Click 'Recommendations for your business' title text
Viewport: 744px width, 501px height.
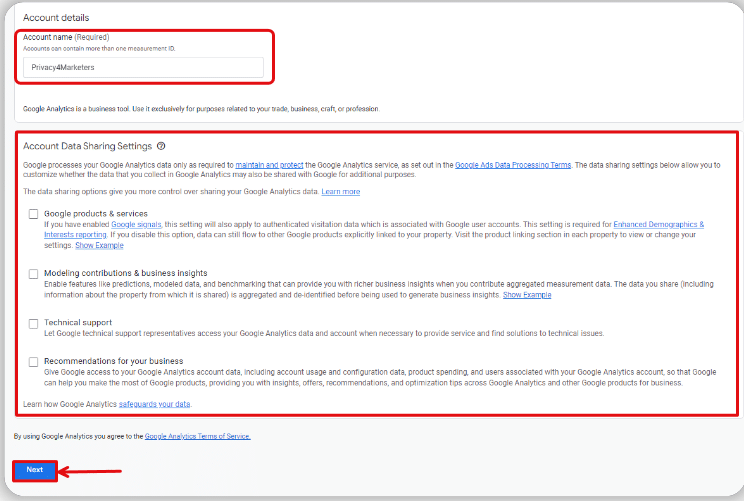pos(113,361)
